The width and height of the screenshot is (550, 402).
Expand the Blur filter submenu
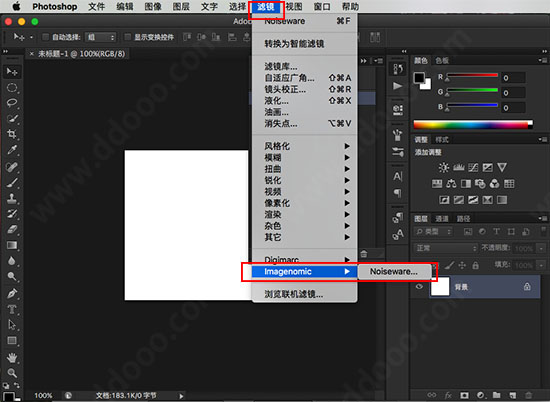304,158
